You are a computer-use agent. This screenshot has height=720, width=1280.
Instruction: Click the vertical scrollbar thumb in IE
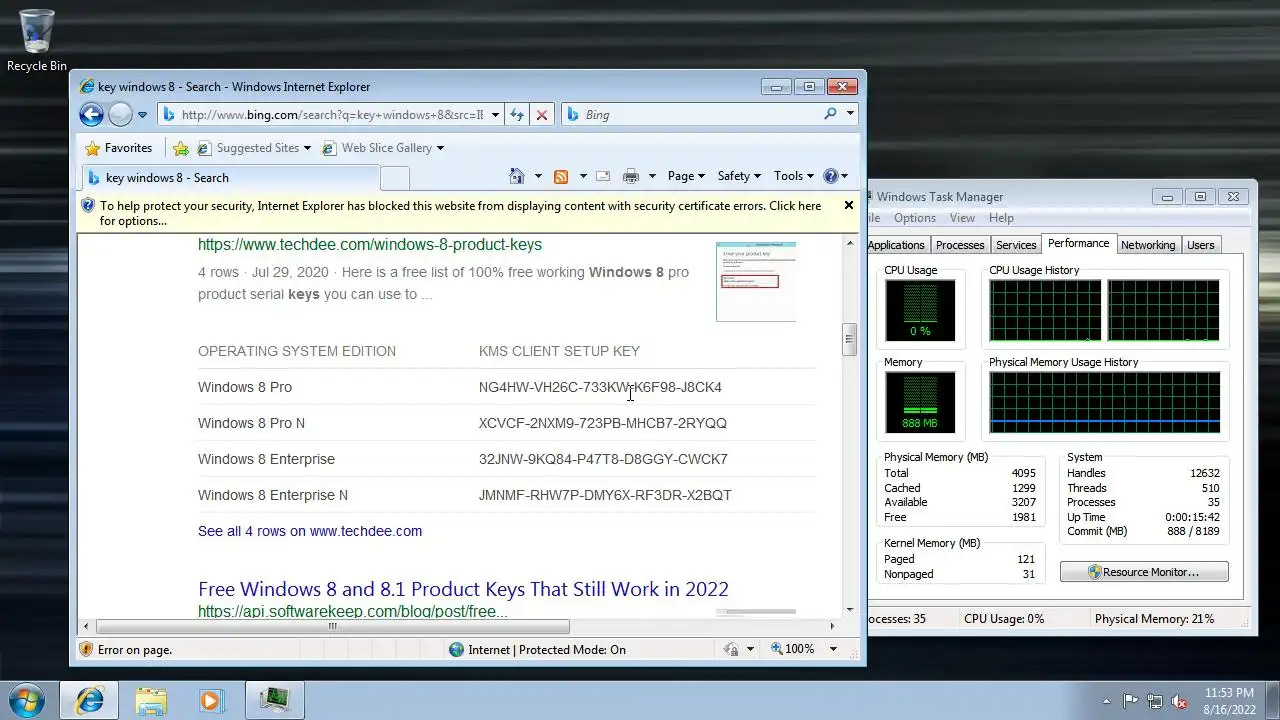click(849, 339)
